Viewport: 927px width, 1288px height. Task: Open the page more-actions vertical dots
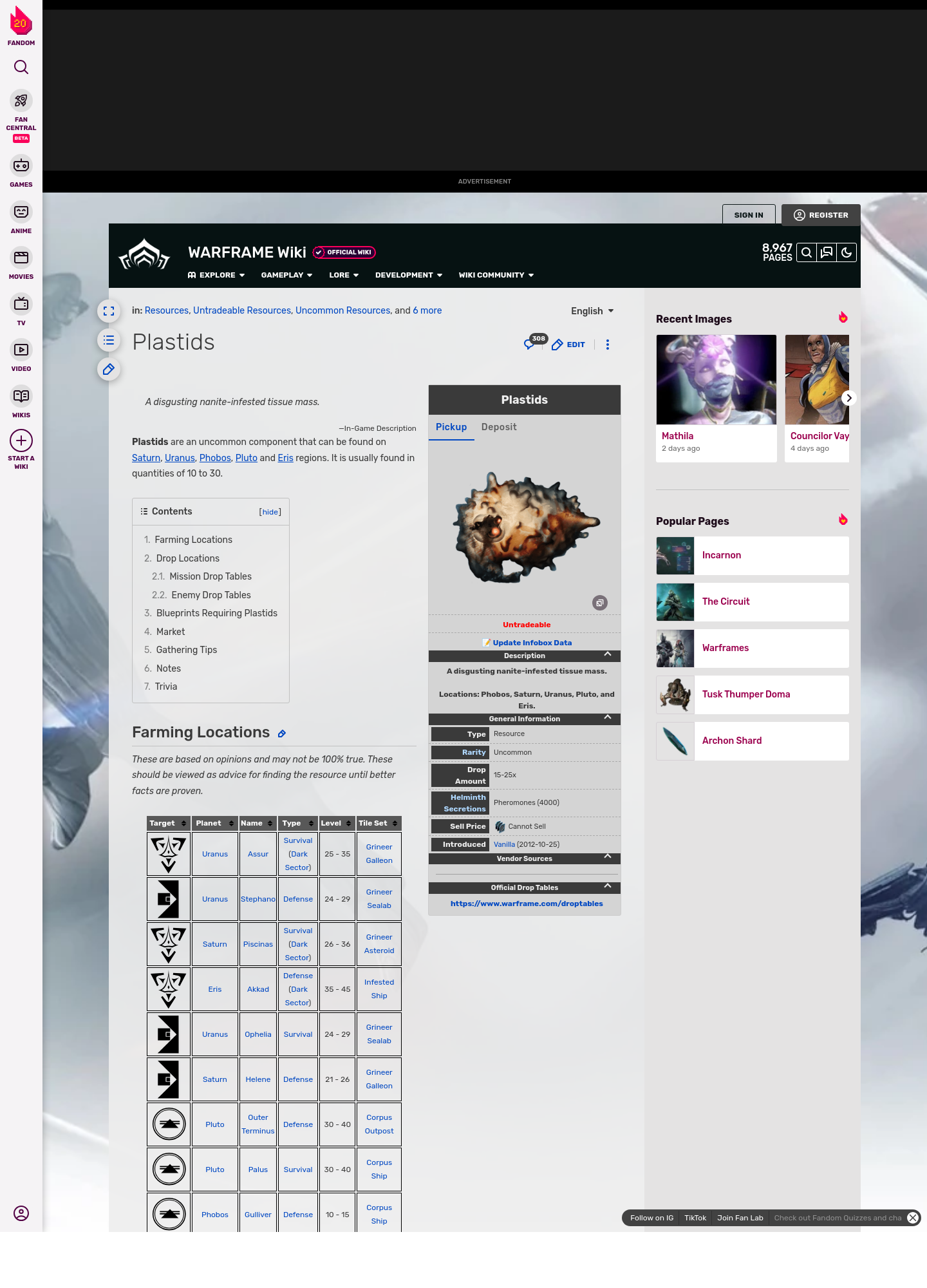pos(608,345)
